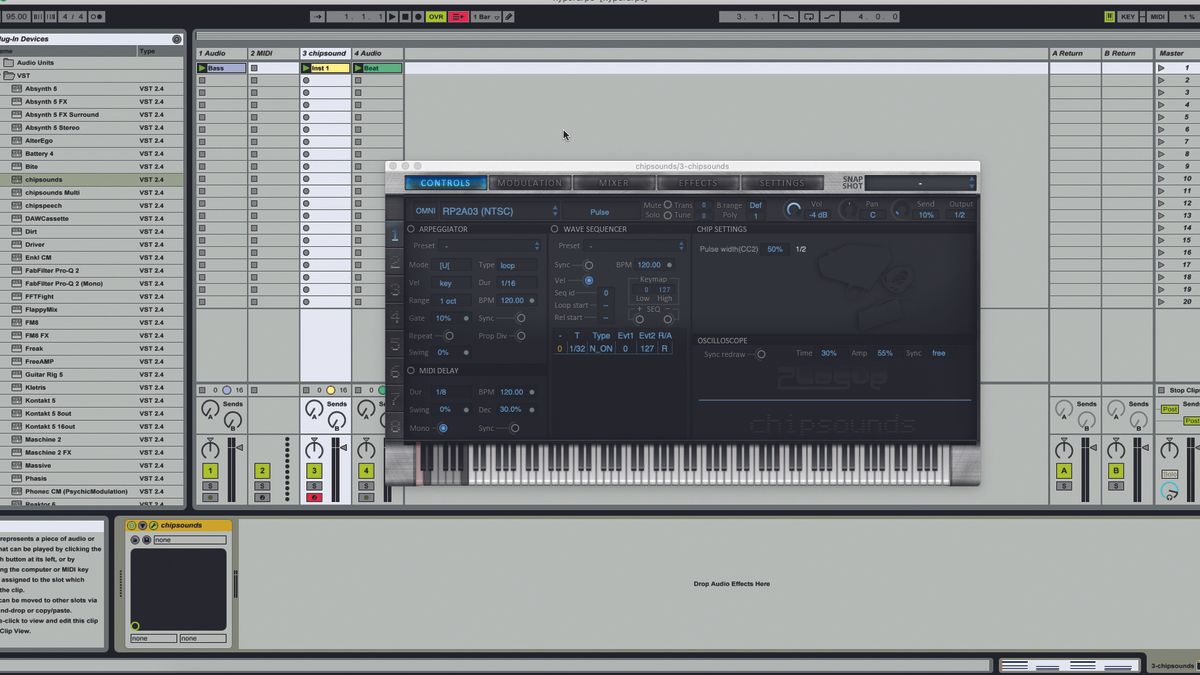Click the Pulse waveform button in chipsounds

click(602, 211)
